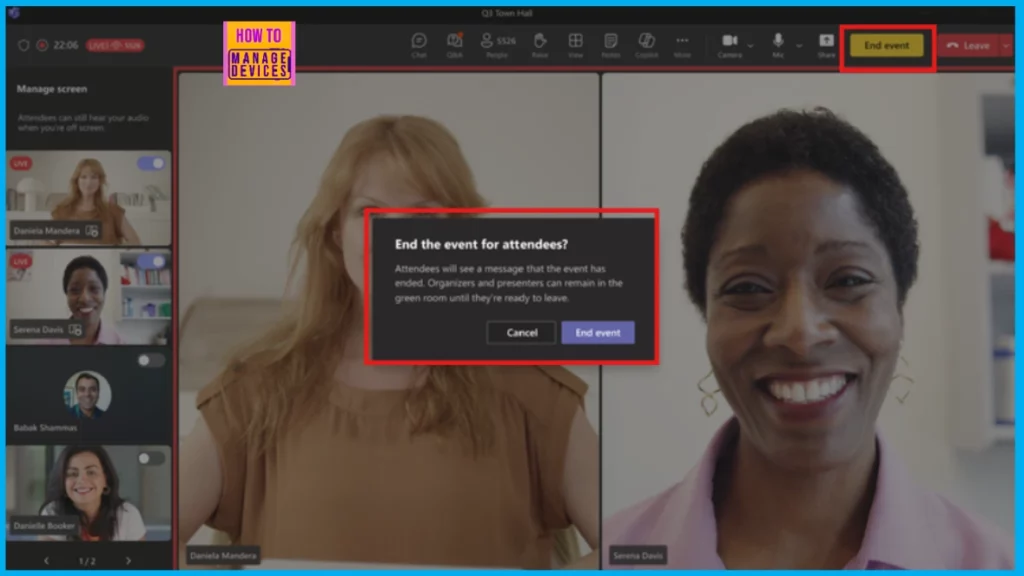Screen dimensions: 1024x576
Task: Click the '1 / 2' page indicator
Action: pyautogui.click(x=87, y=561)
